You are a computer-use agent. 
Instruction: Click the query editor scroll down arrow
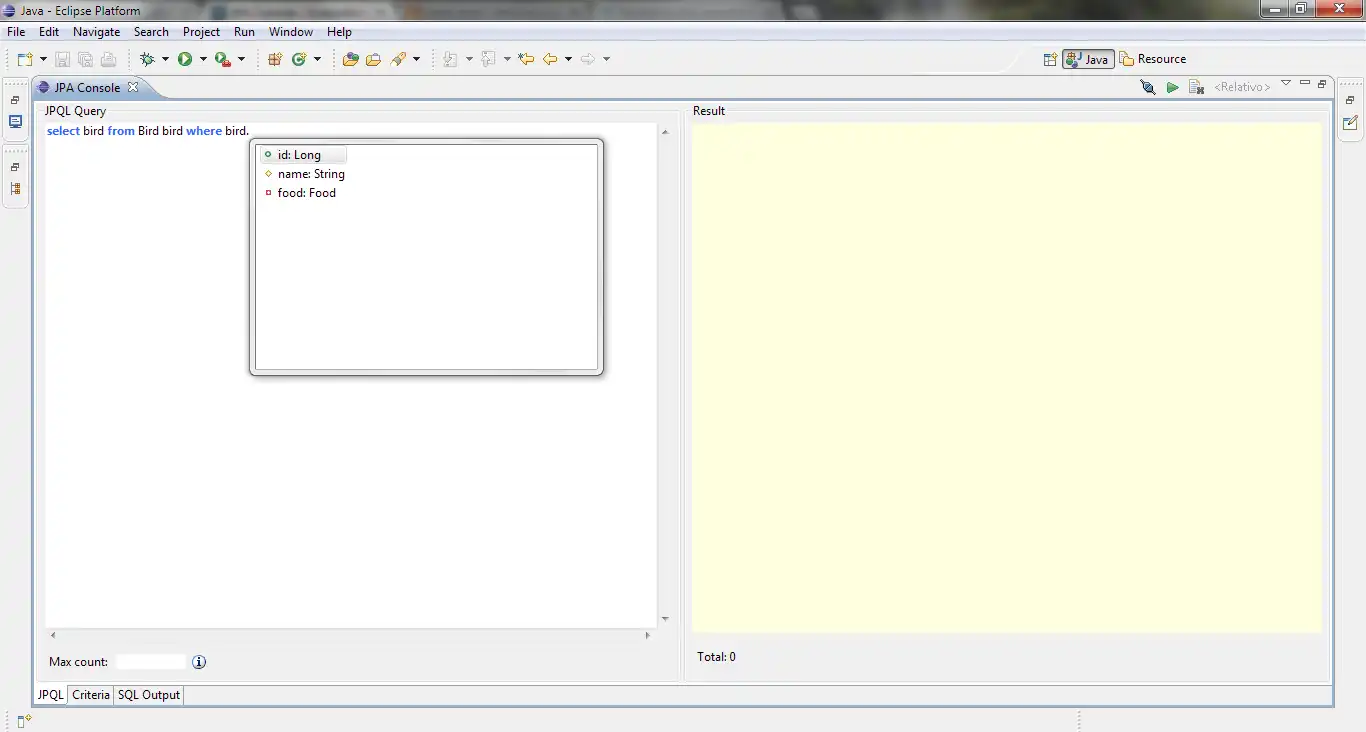[x=665, y=619]
